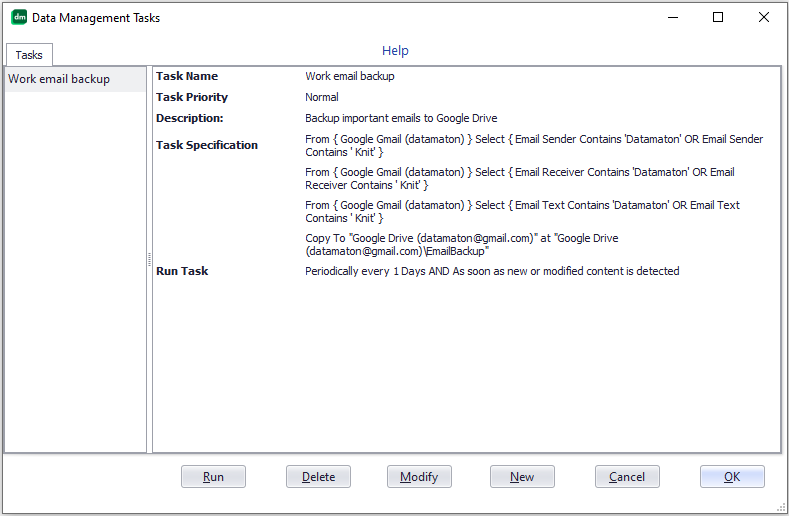Create a New task
Screen dimensions: 789x516
click(x=522, y=477)
